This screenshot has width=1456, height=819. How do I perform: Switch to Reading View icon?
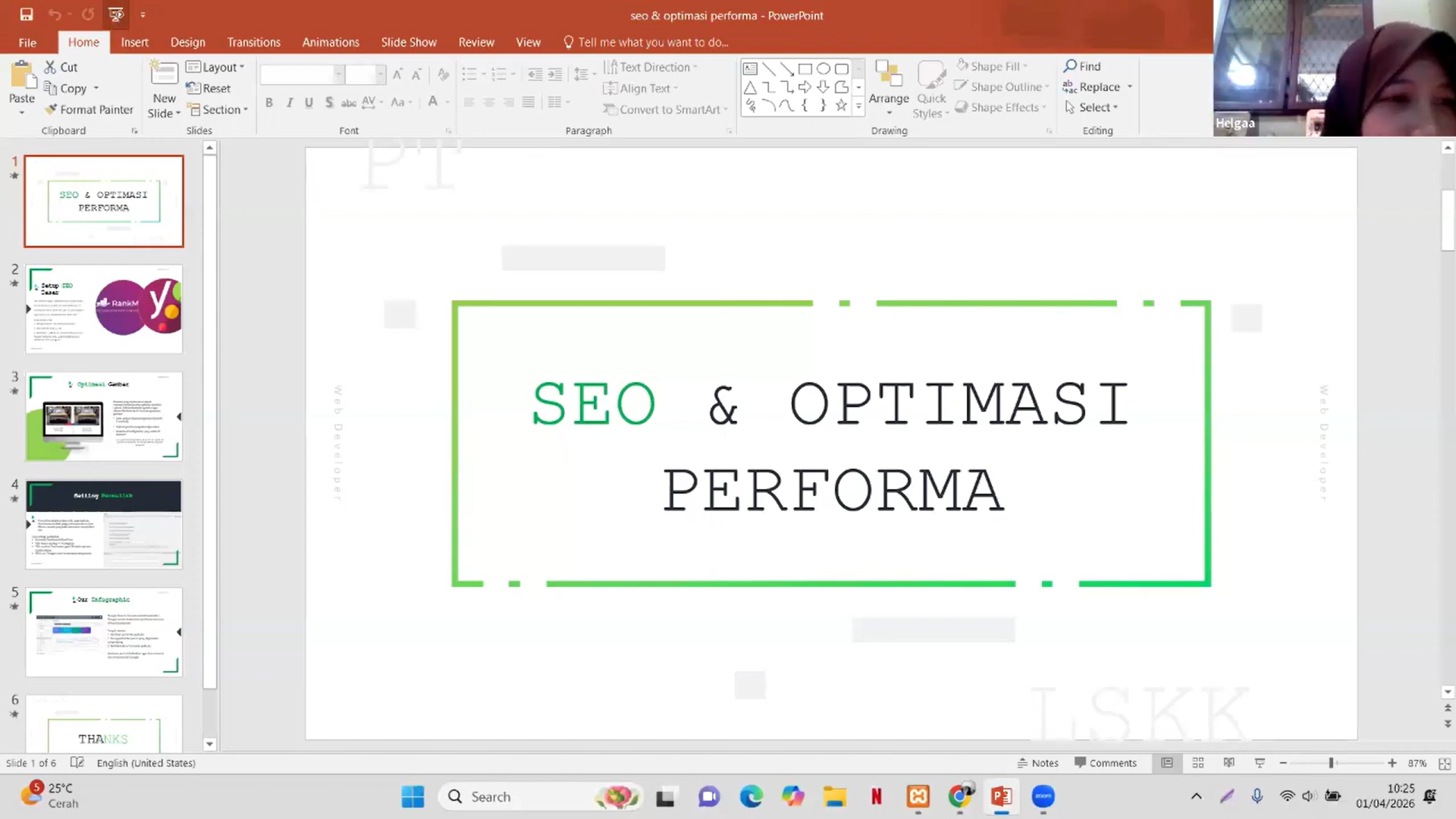(x=1229, y=763)
